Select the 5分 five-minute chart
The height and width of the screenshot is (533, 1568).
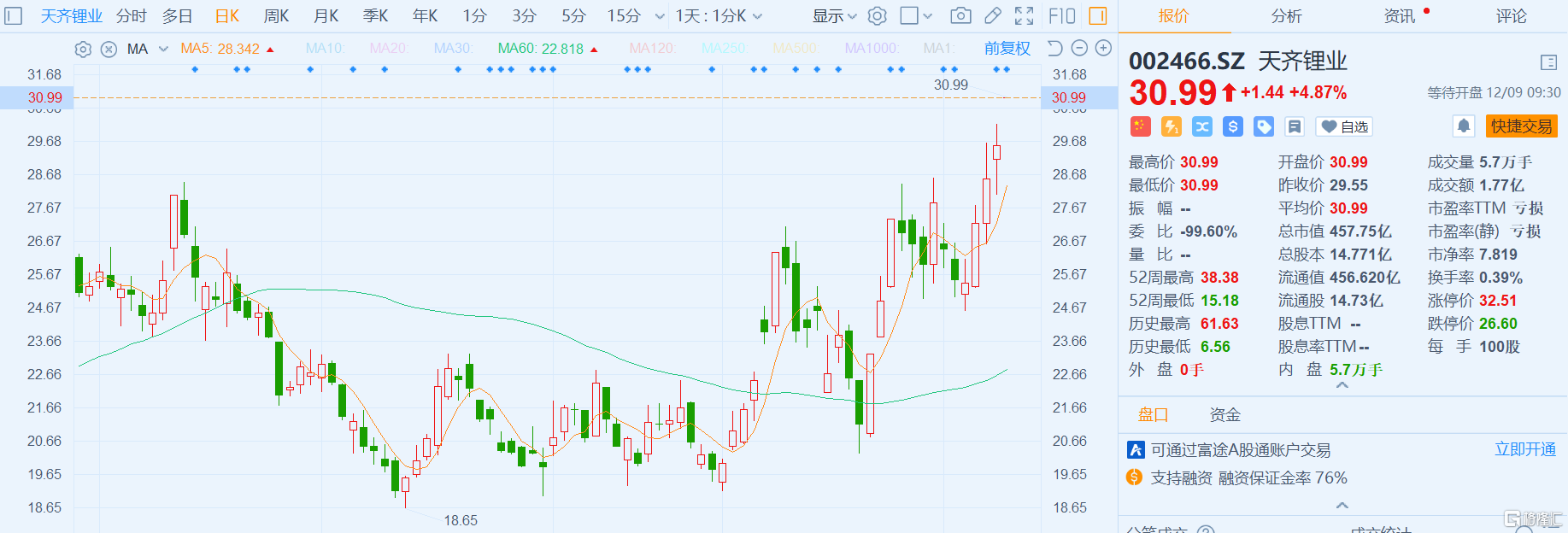point(573,16)
